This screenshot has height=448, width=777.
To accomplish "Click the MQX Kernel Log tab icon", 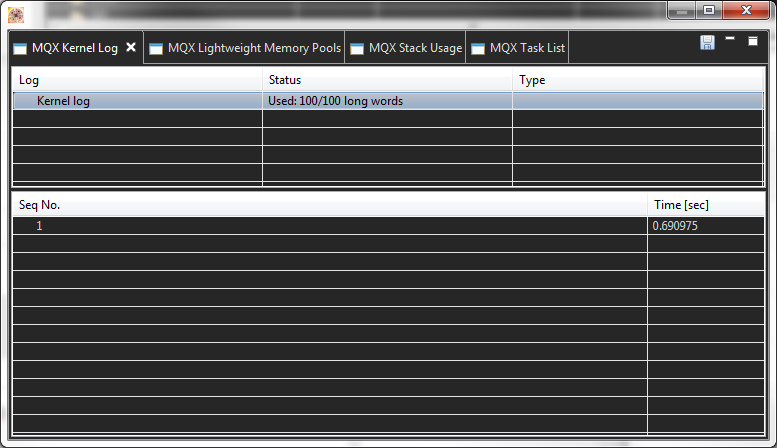I will click(x=20, y=49).
